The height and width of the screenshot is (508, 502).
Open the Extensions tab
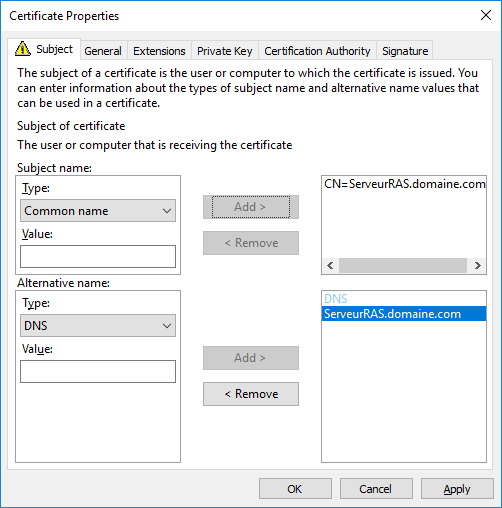coord(159,51)
